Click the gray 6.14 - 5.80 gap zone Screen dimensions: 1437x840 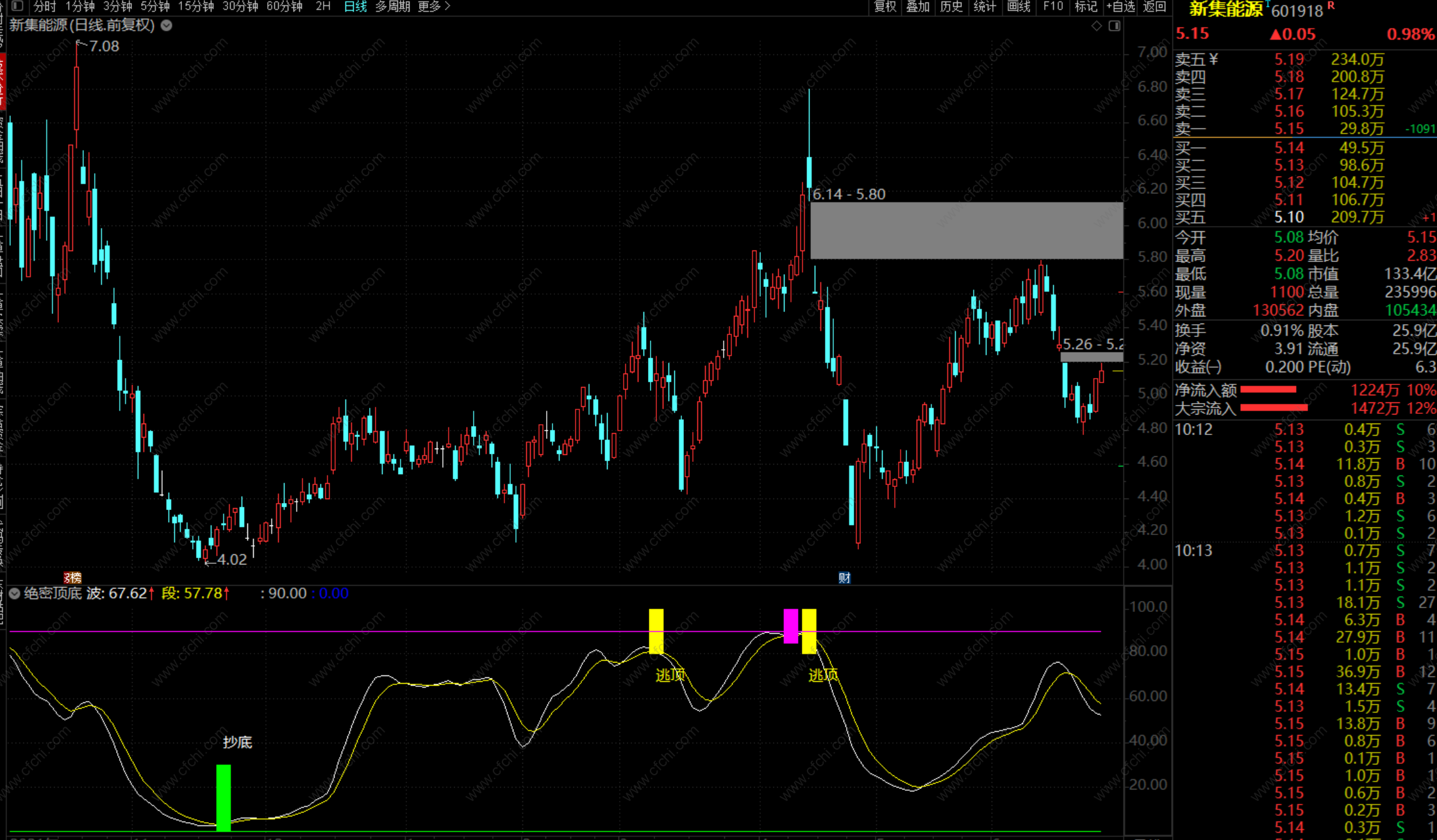[x=966, y=231]
